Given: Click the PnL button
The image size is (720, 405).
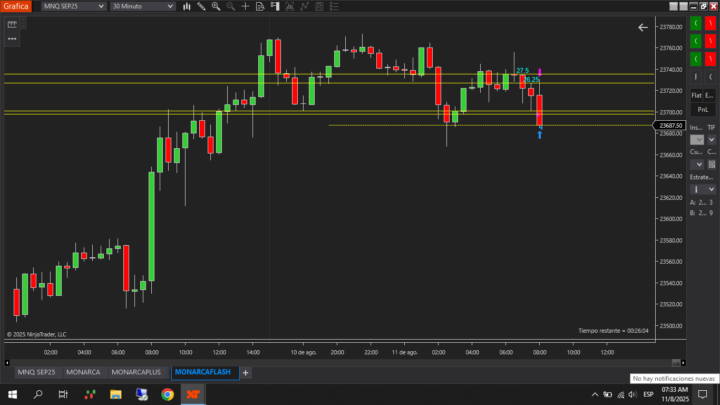Looking at the screenshot, I should tap(703, 110).
